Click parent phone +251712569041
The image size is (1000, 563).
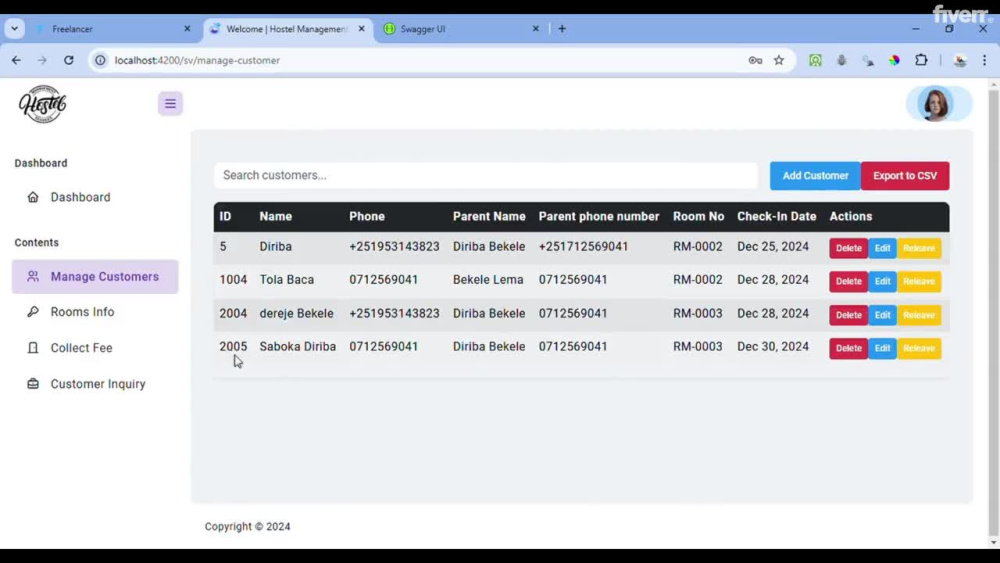(583, 246)
